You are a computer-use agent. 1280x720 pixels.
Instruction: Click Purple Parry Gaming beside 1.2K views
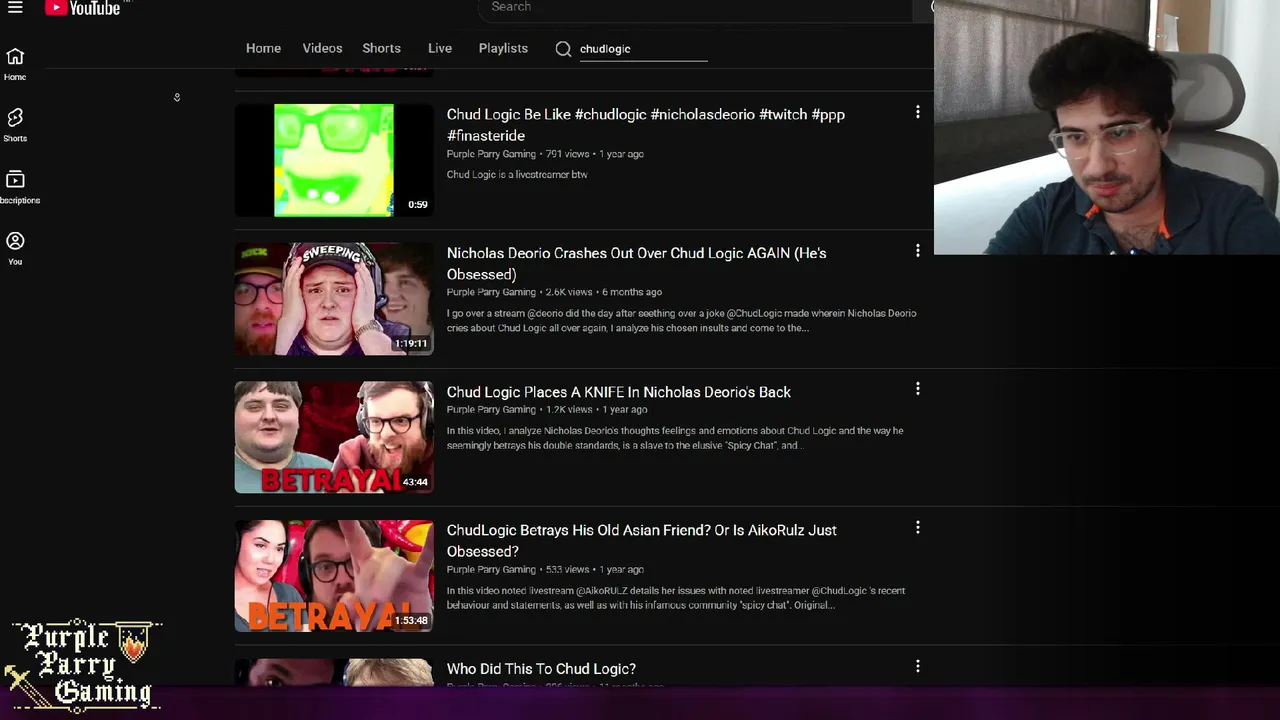[x=491, y=409]
